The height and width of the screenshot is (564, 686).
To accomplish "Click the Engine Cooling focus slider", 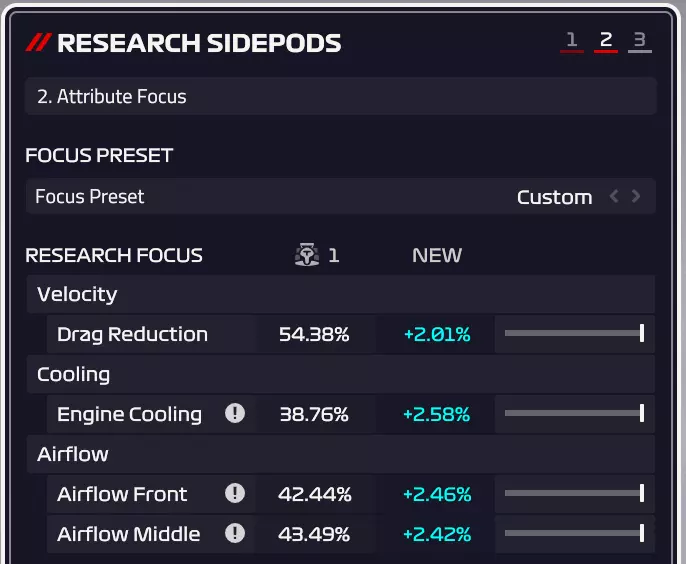I will (x=574, y=414).
